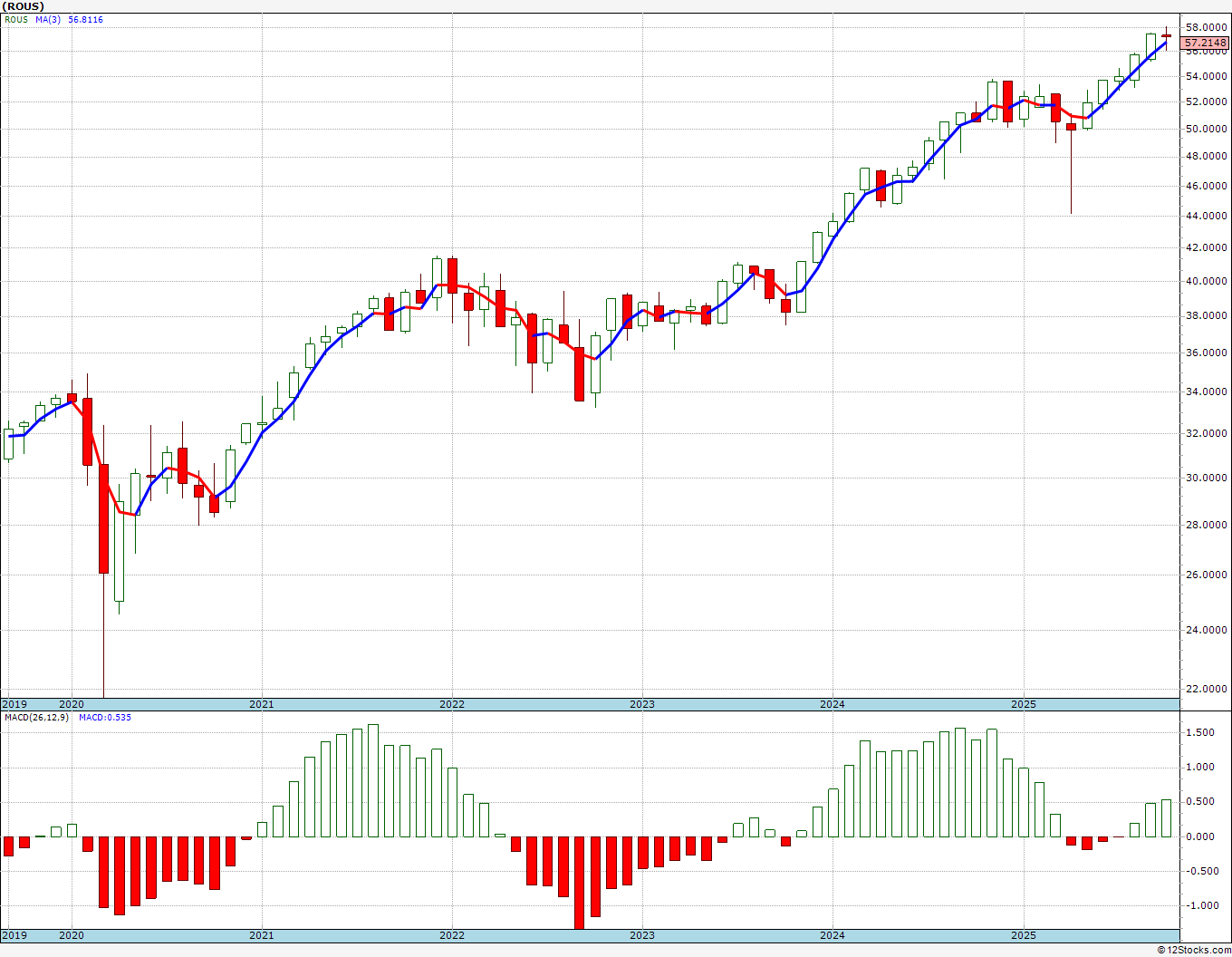Click the (ROUS) ticker title
This screenshot has height=957, width=1232.
(x=24, y=6)
